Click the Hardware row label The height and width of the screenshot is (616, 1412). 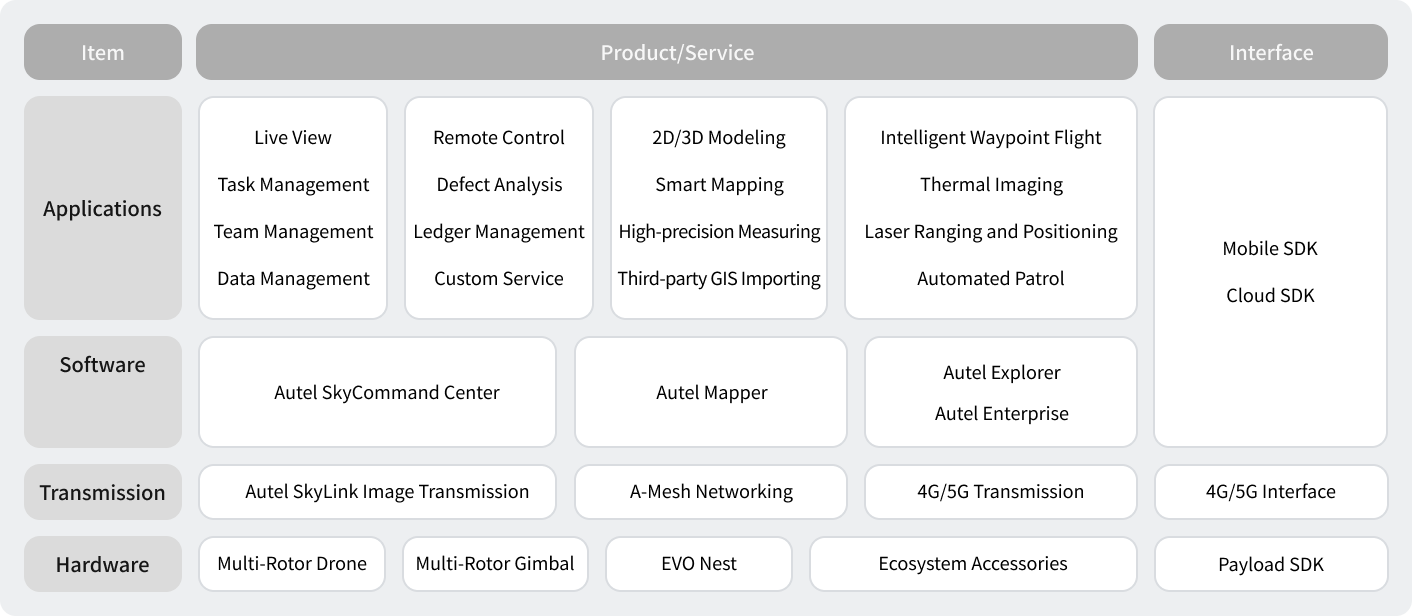click(103, 564)
